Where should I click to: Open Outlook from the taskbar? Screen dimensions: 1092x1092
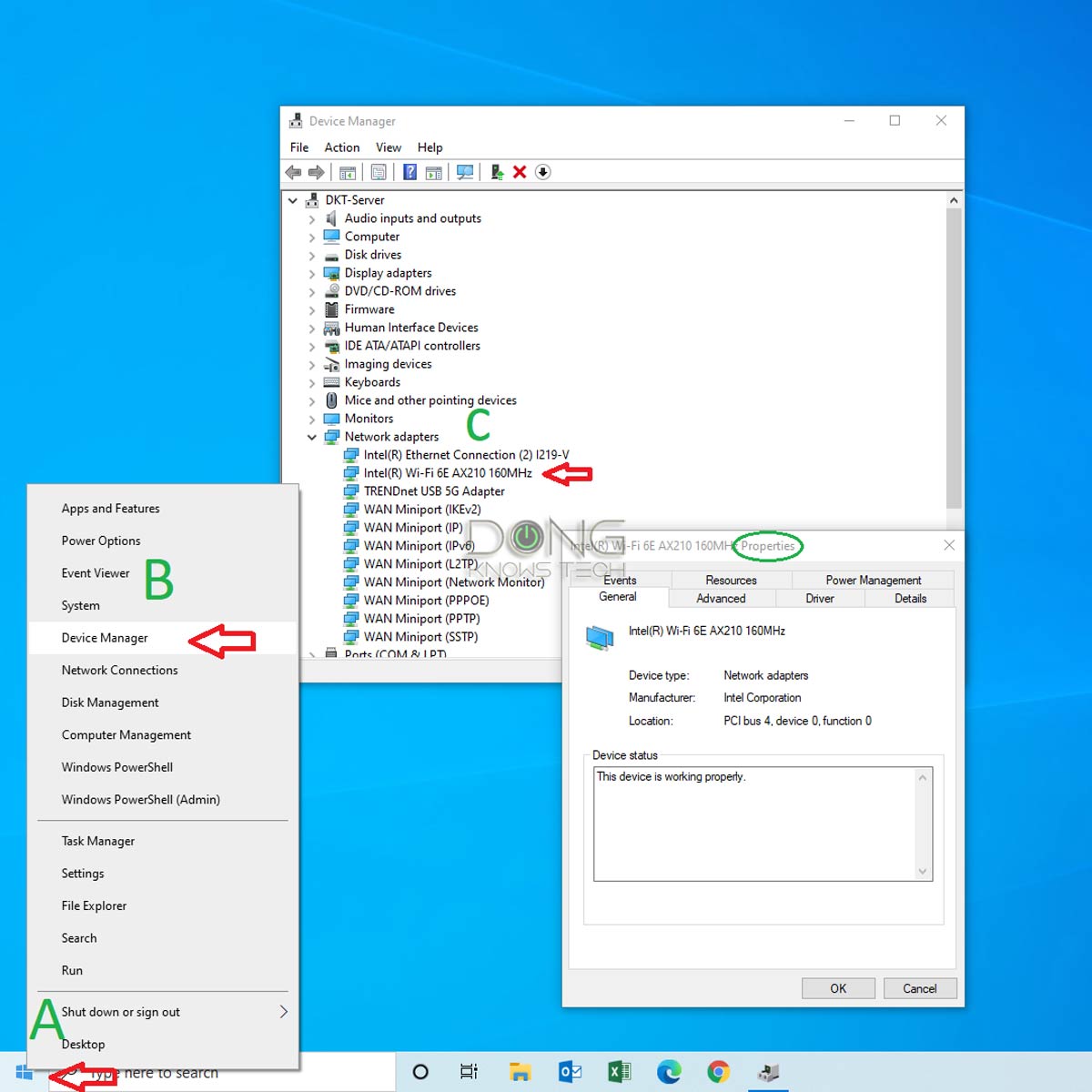(x=570, y=1071)
